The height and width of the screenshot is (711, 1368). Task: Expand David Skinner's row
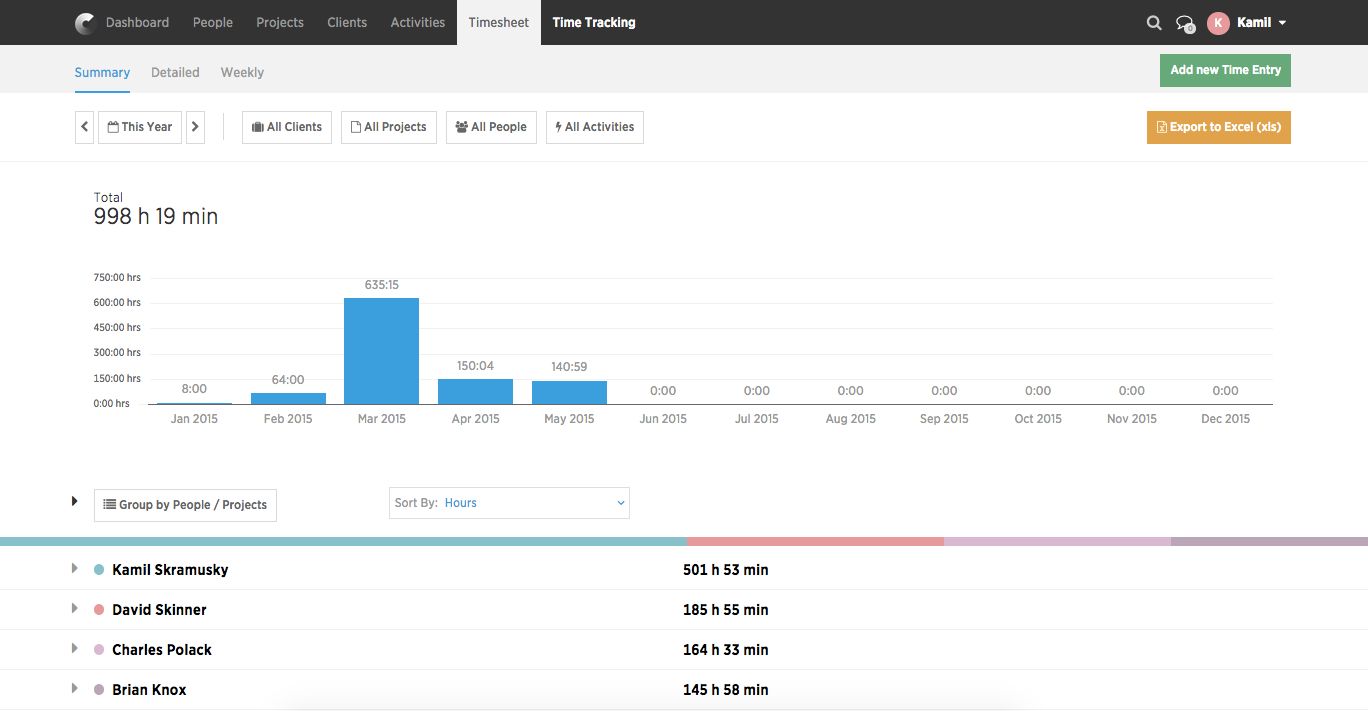[x=74, y=608]
